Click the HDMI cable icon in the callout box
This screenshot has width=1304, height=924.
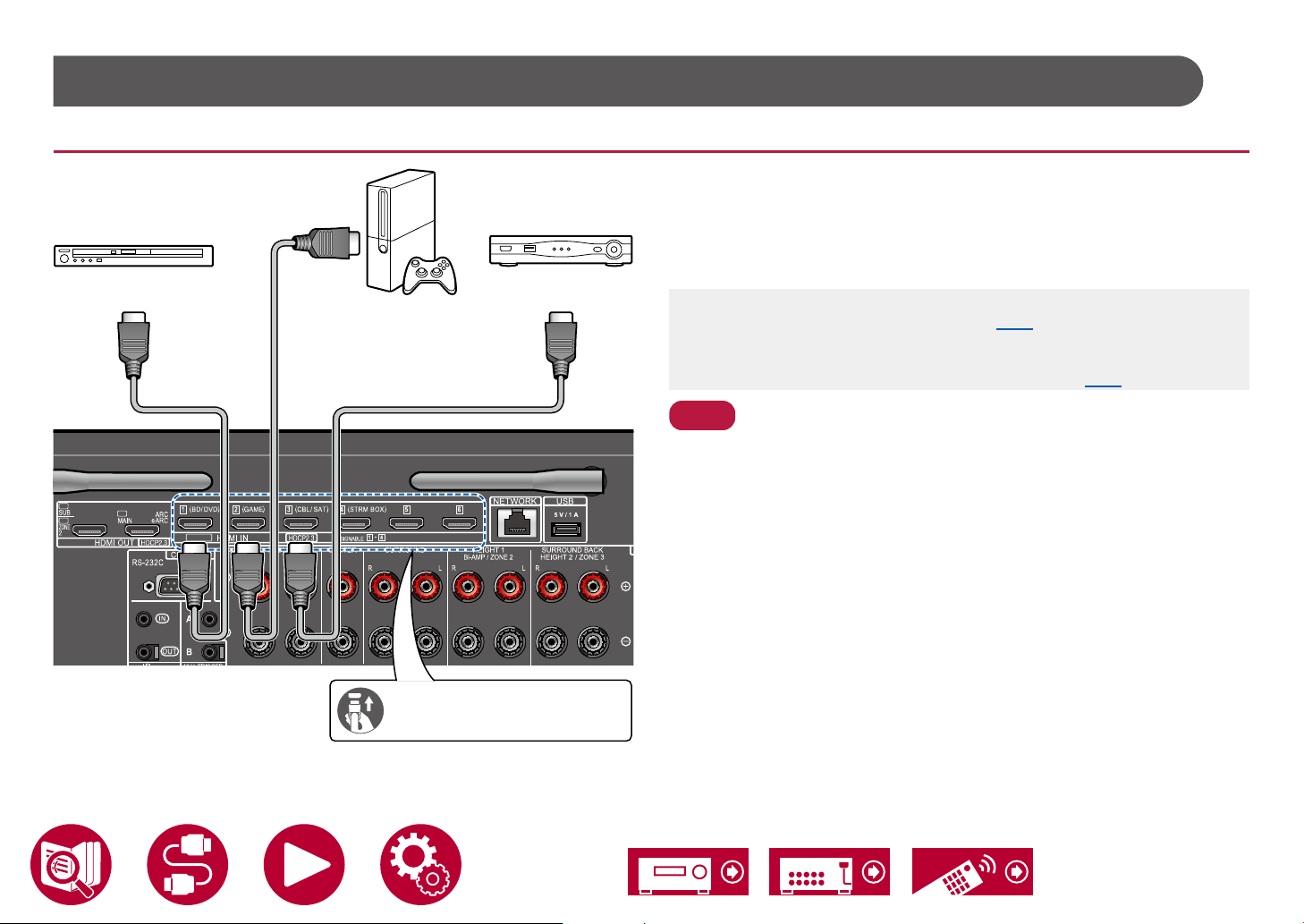click(x=360, y=711)
